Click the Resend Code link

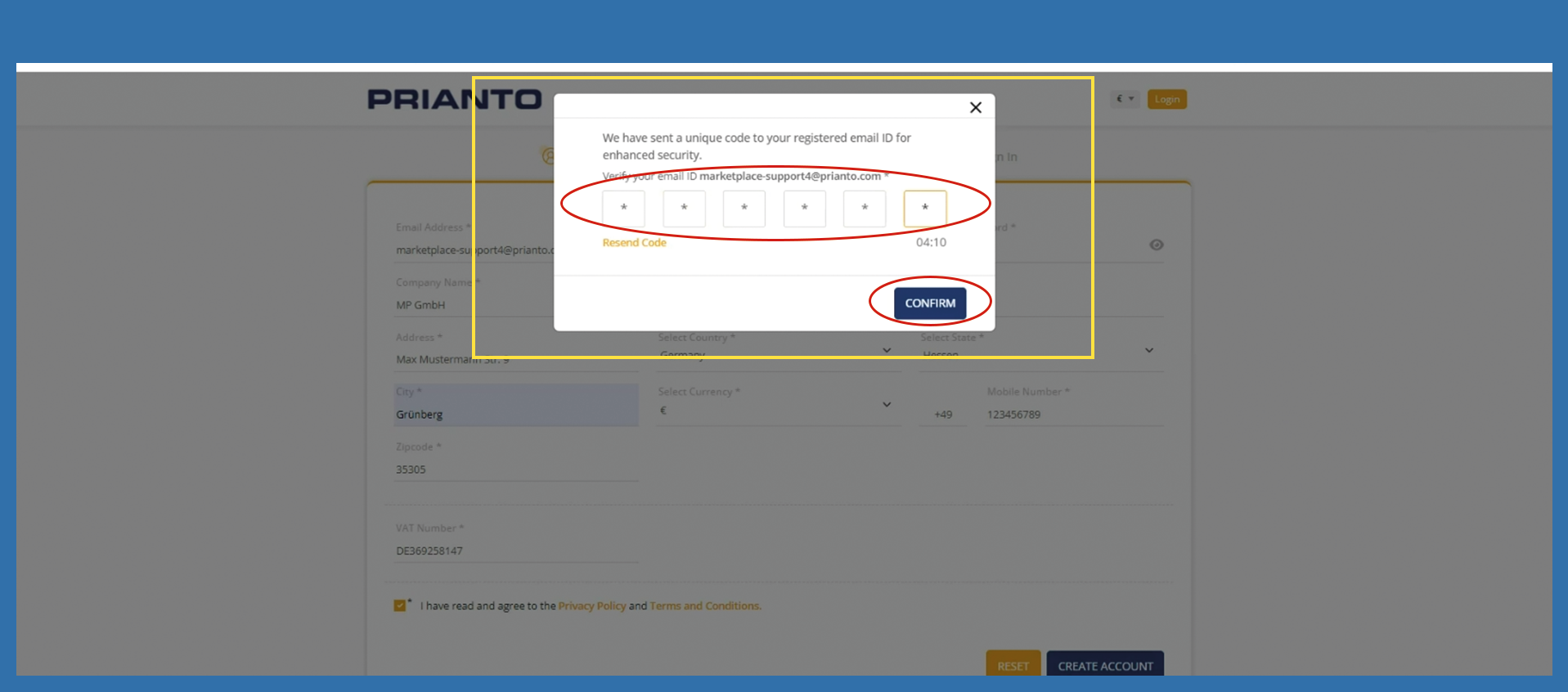coord(634,243)
